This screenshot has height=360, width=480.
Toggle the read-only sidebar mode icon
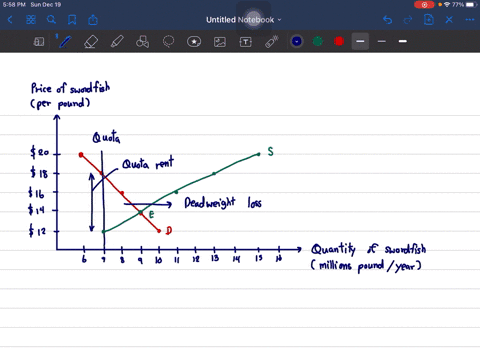[39, 42]
